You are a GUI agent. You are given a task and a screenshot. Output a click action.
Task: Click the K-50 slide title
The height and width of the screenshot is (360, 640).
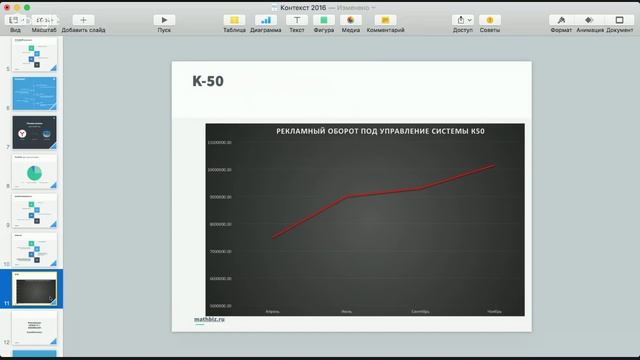[x=208, y=81]
